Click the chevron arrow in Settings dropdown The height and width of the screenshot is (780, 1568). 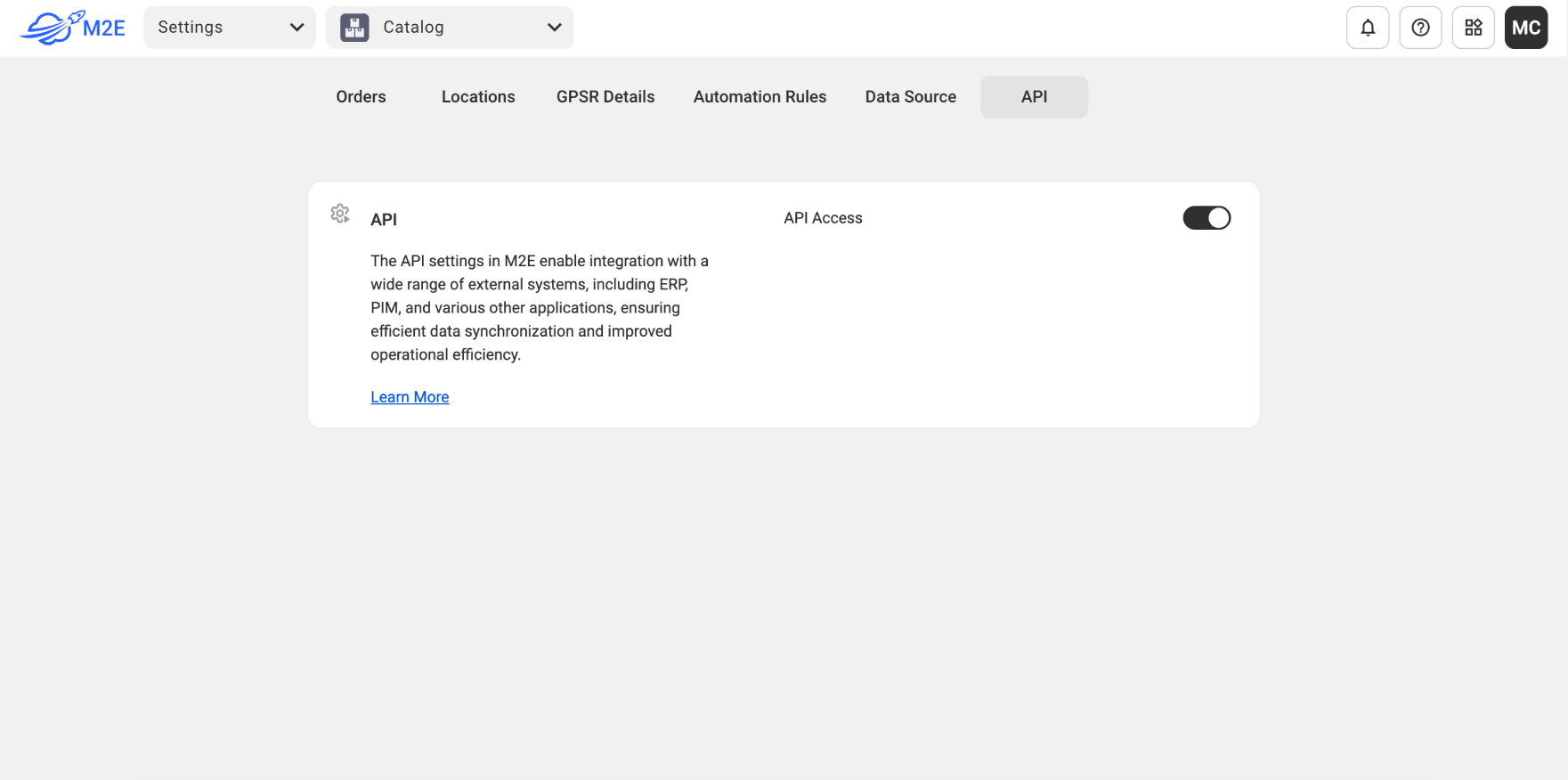click(x=297, y=28)
